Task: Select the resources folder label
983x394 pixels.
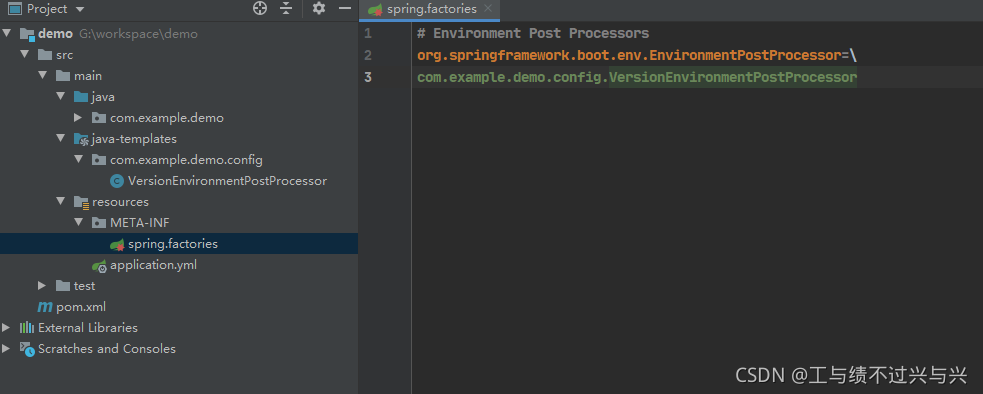Action: pyautogui.click(x=120, y=202)
